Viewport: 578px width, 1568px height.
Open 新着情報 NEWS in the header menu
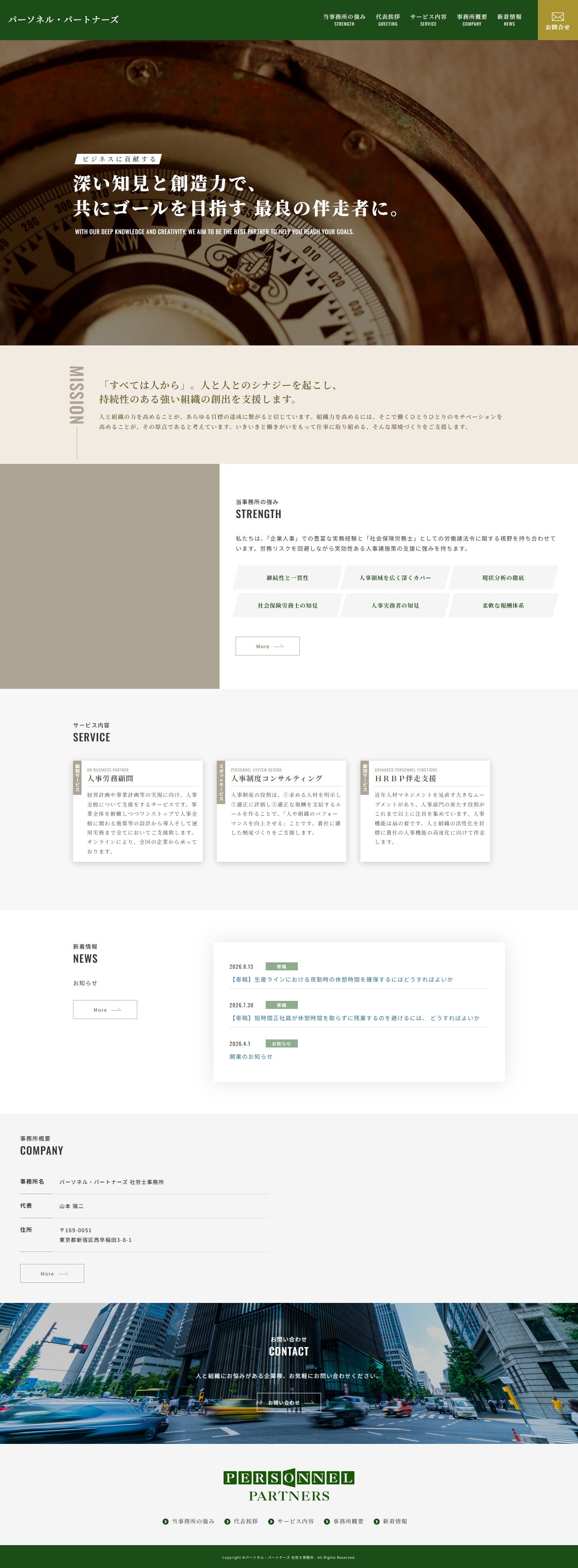click(509, 20)
